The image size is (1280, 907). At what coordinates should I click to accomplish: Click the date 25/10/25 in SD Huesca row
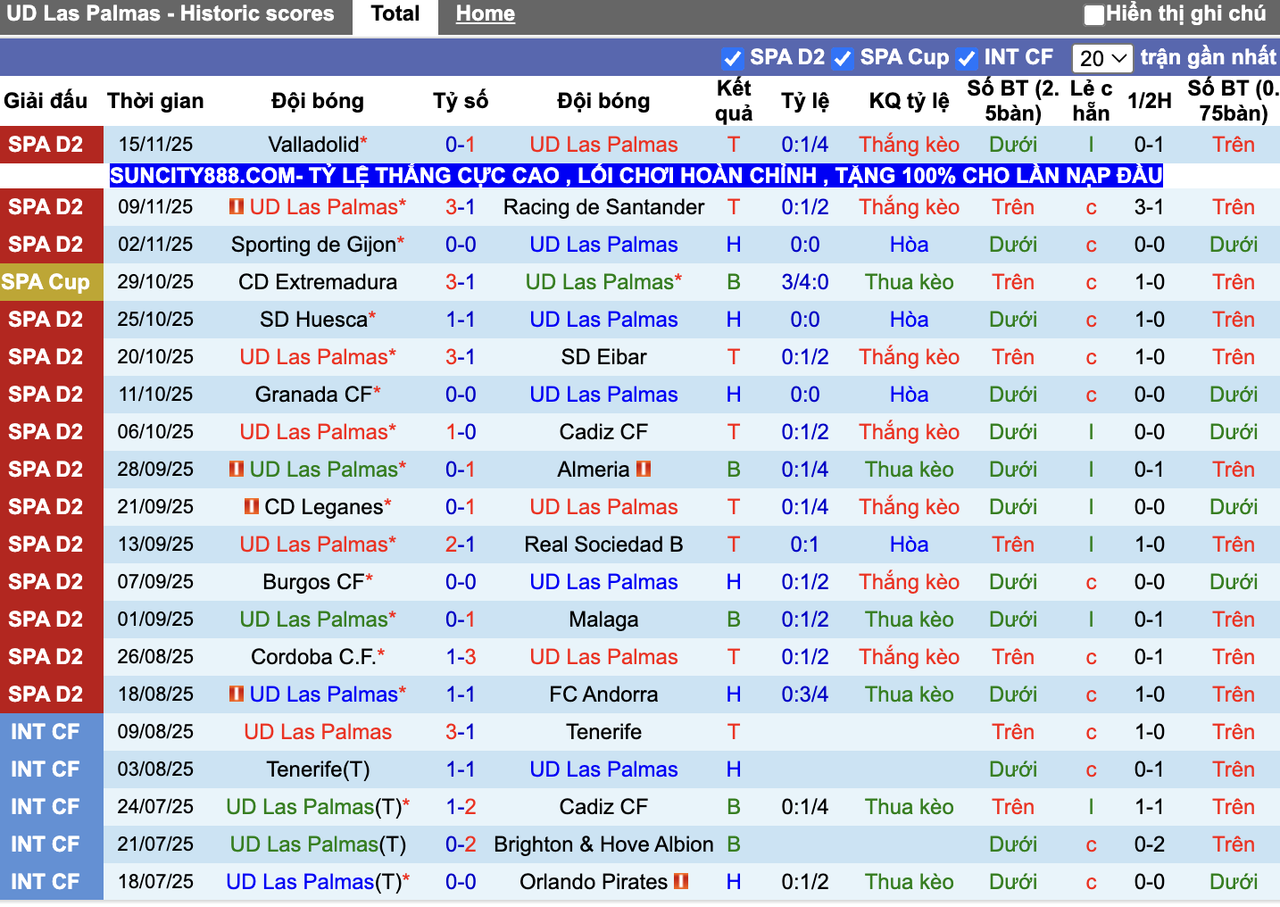(x=156, y=320)
